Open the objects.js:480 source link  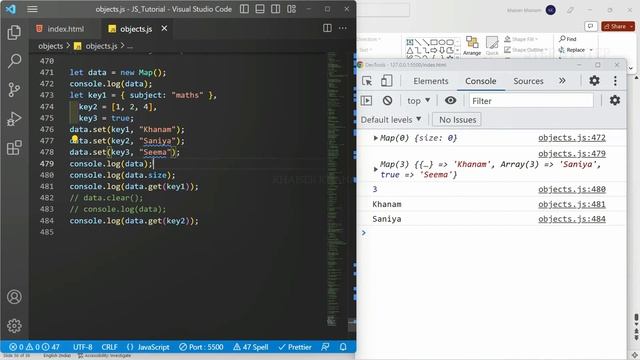(571, 189)
